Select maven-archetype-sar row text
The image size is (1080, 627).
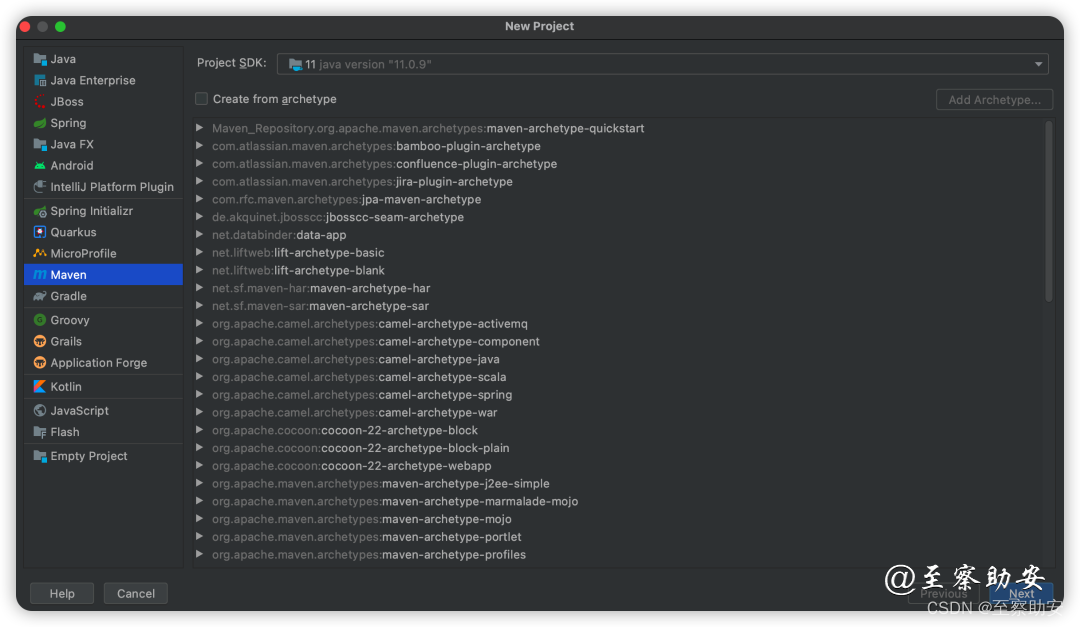click(320, 306)
